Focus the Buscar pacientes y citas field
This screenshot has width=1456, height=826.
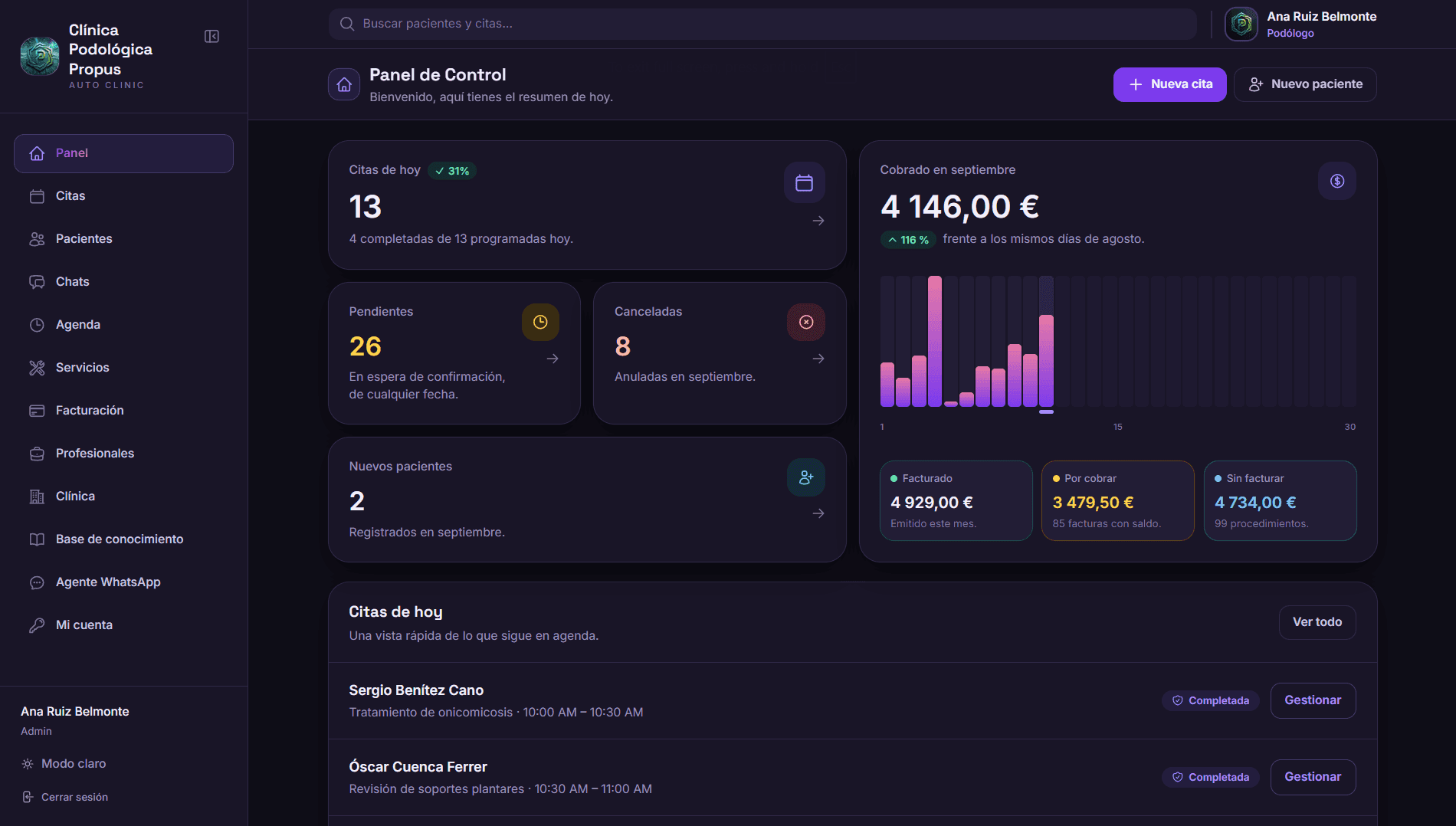pyautogui.click(x=762, y=24)
